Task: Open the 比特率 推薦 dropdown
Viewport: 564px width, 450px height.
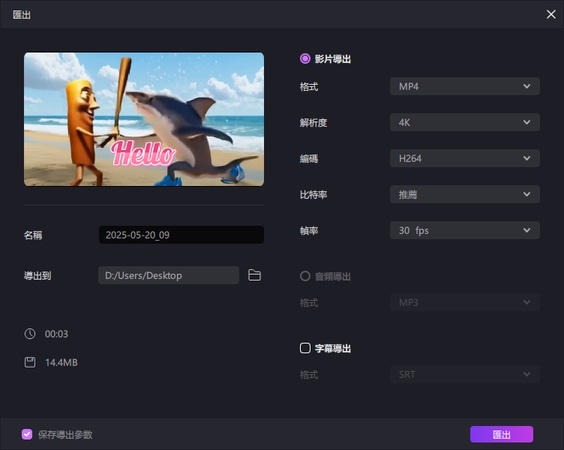Action: tap(465, 194)
